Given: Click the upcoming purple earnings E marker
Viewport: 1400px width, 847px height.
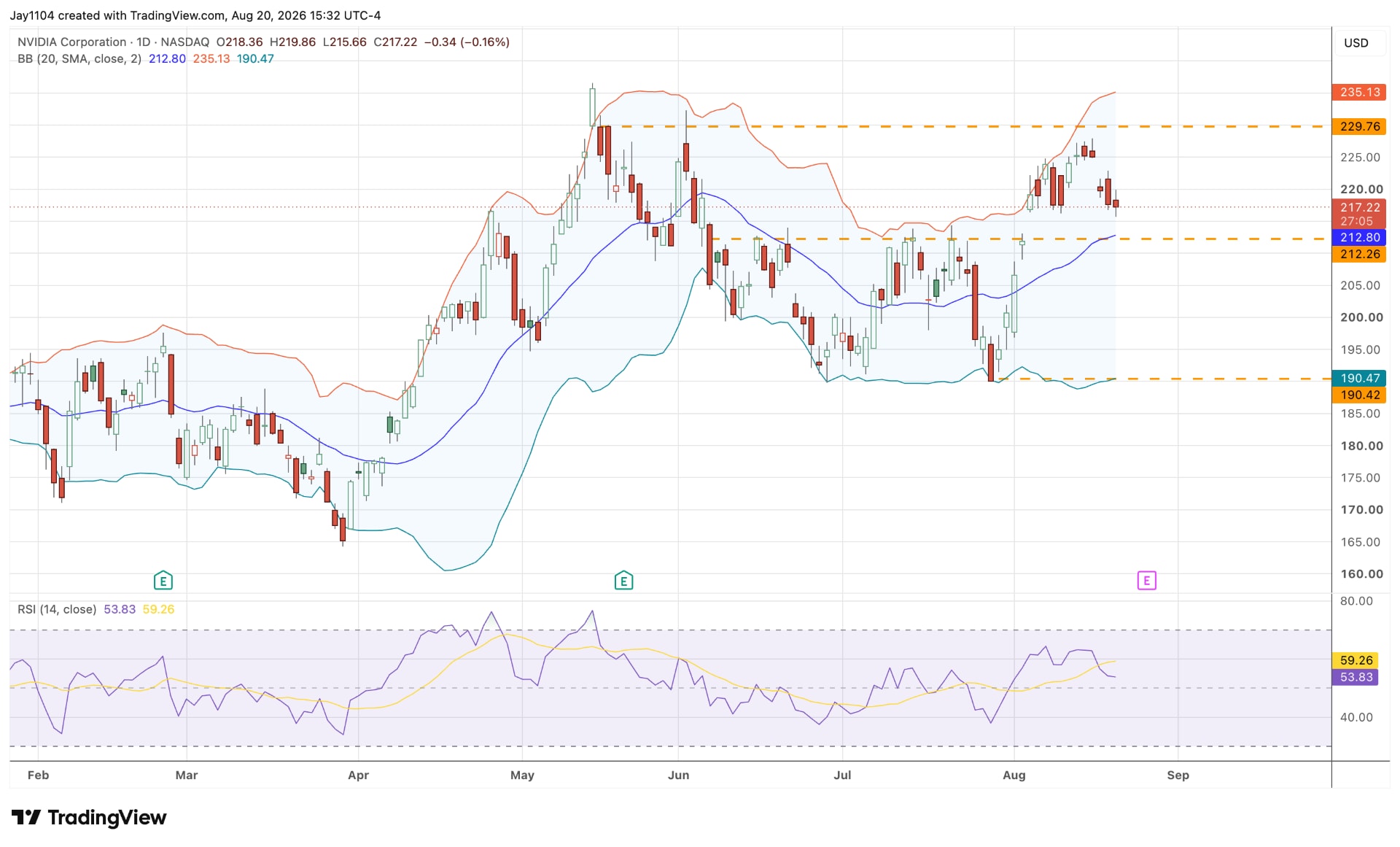Looking at the screenshot, I should tap(1146, 581).
